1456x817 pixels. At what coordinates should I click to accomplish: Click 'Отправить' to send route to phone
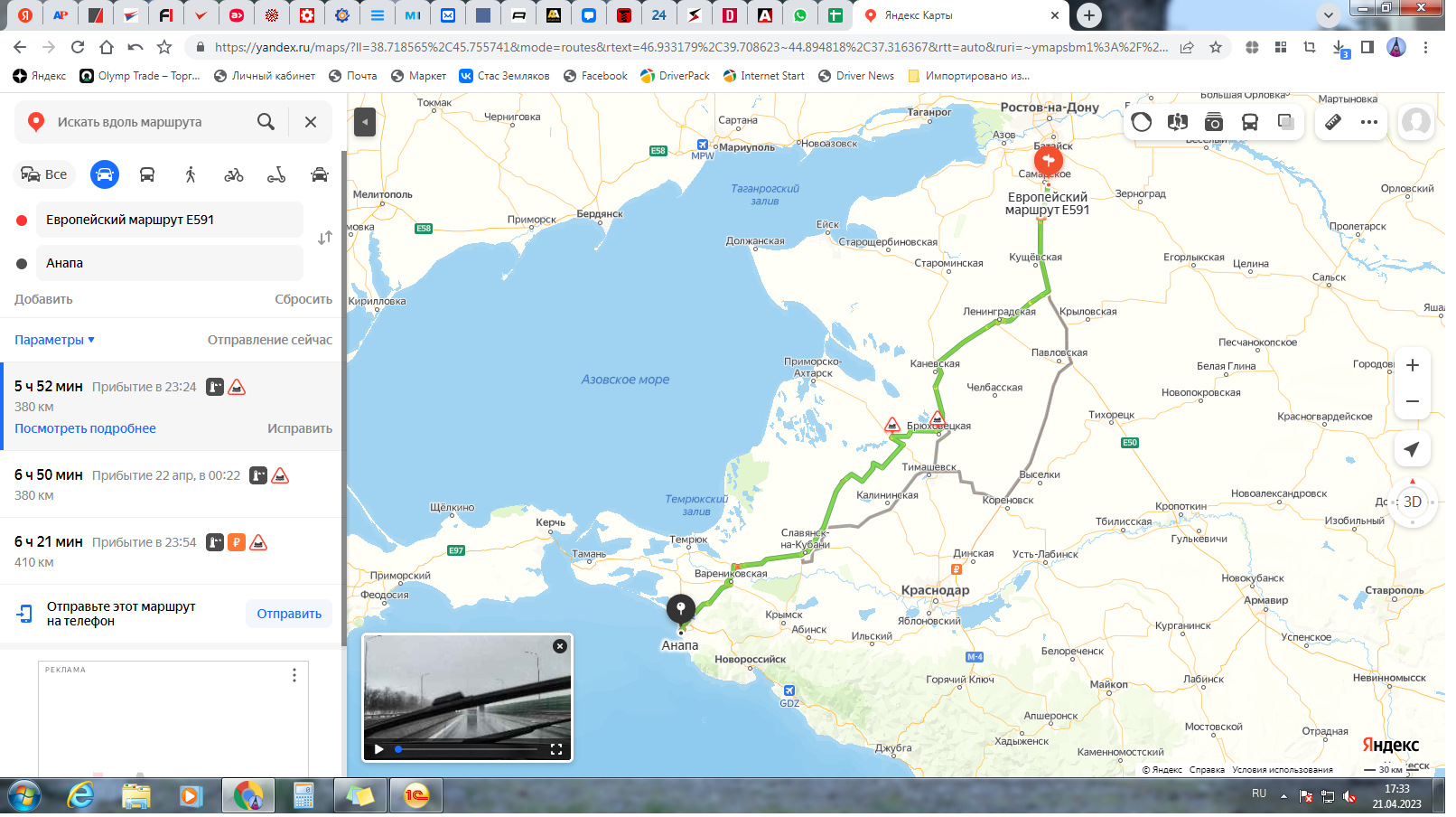[289, 614]
